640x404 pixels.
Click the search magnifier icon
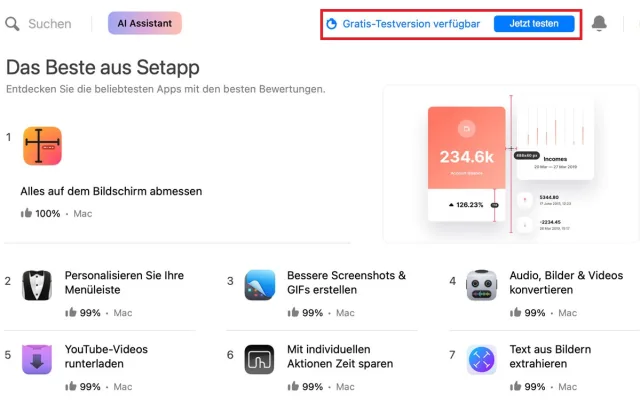(12, 23)
